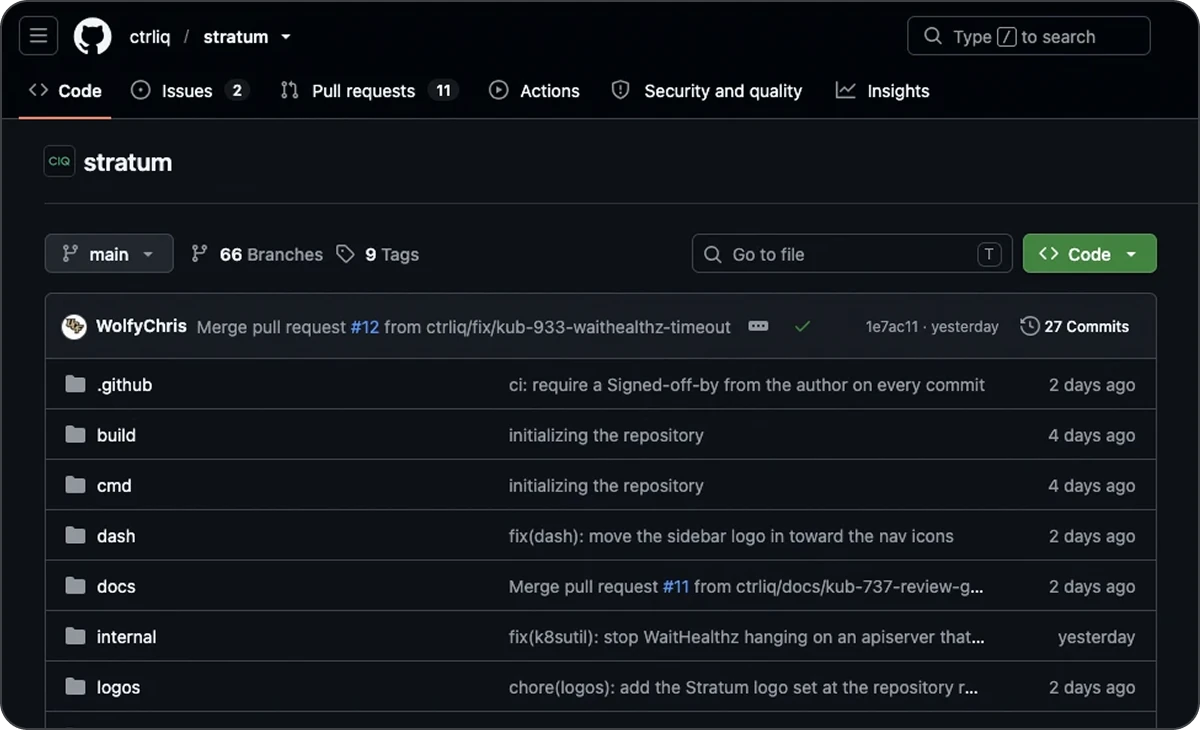Click the folder icon beside .github

point(75,384)
